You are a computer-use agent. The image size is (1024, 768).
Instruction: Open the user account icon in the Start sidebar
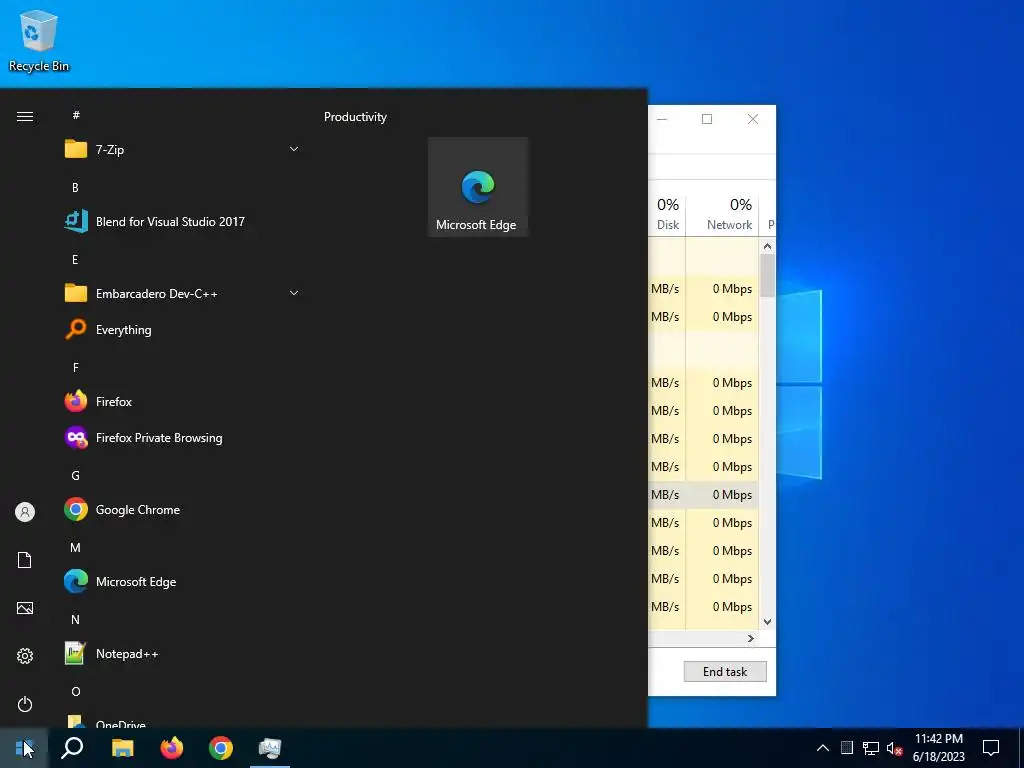pyautogui.click(x=25, y=512)
